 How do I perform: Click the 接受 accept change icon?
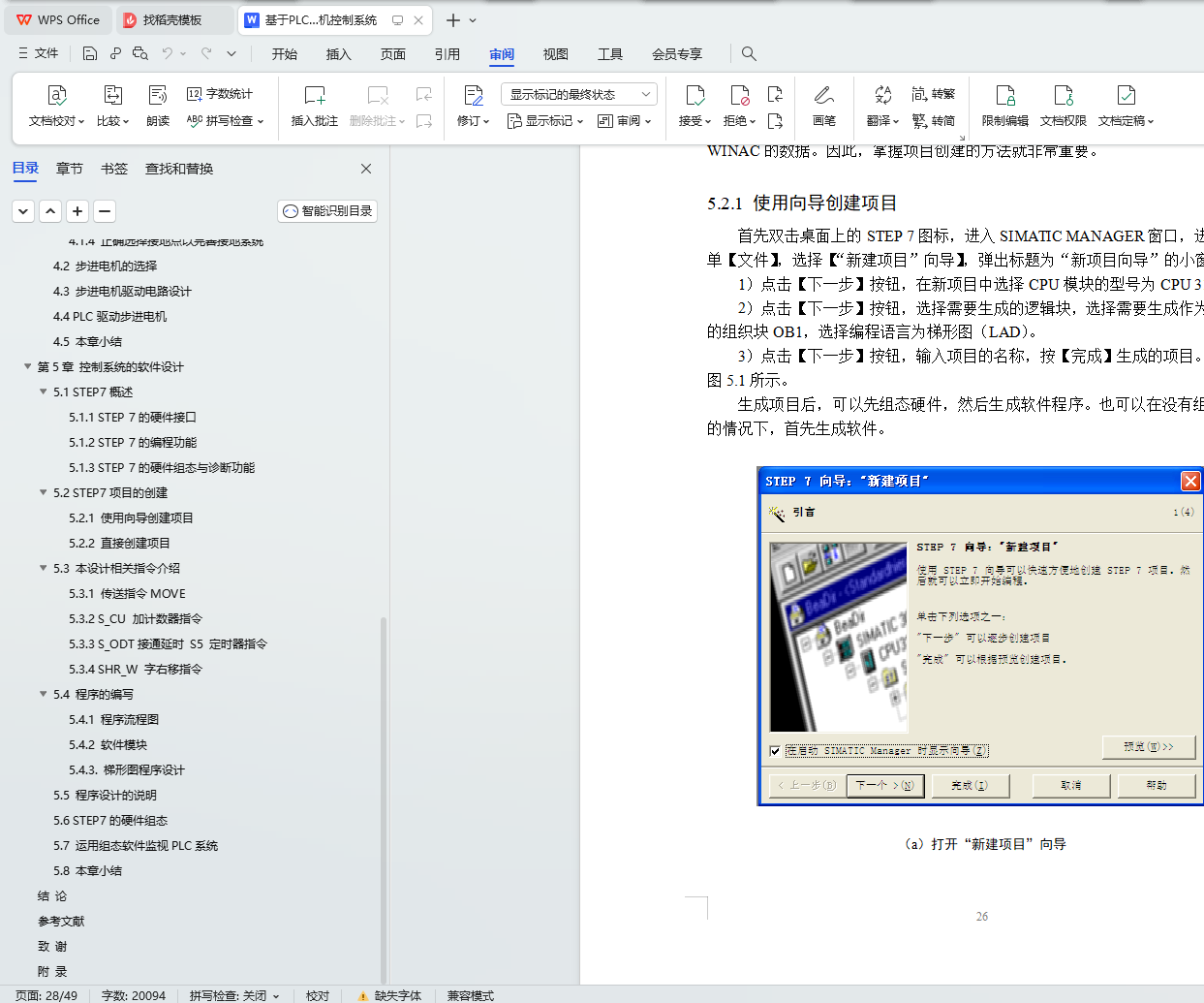695,95
